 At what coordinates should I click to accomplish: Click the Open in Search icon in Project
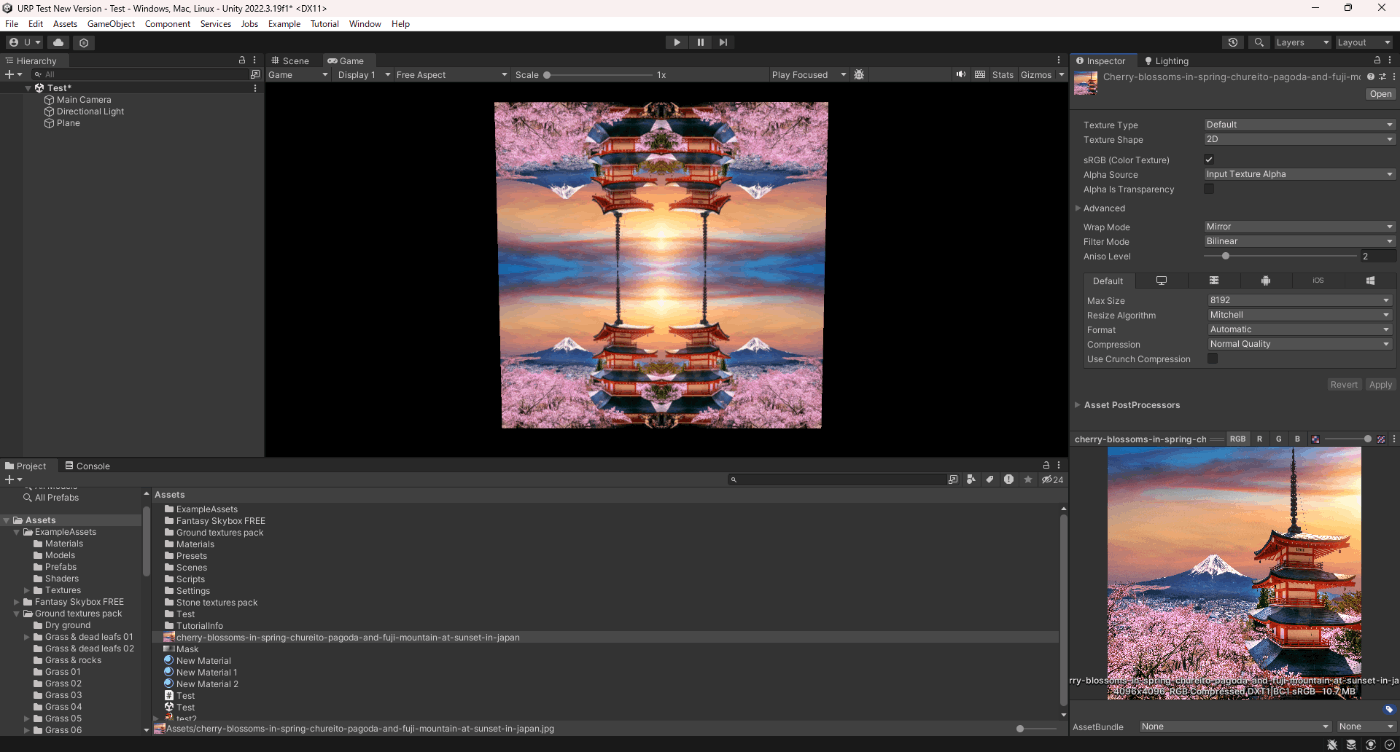point(952,480)
